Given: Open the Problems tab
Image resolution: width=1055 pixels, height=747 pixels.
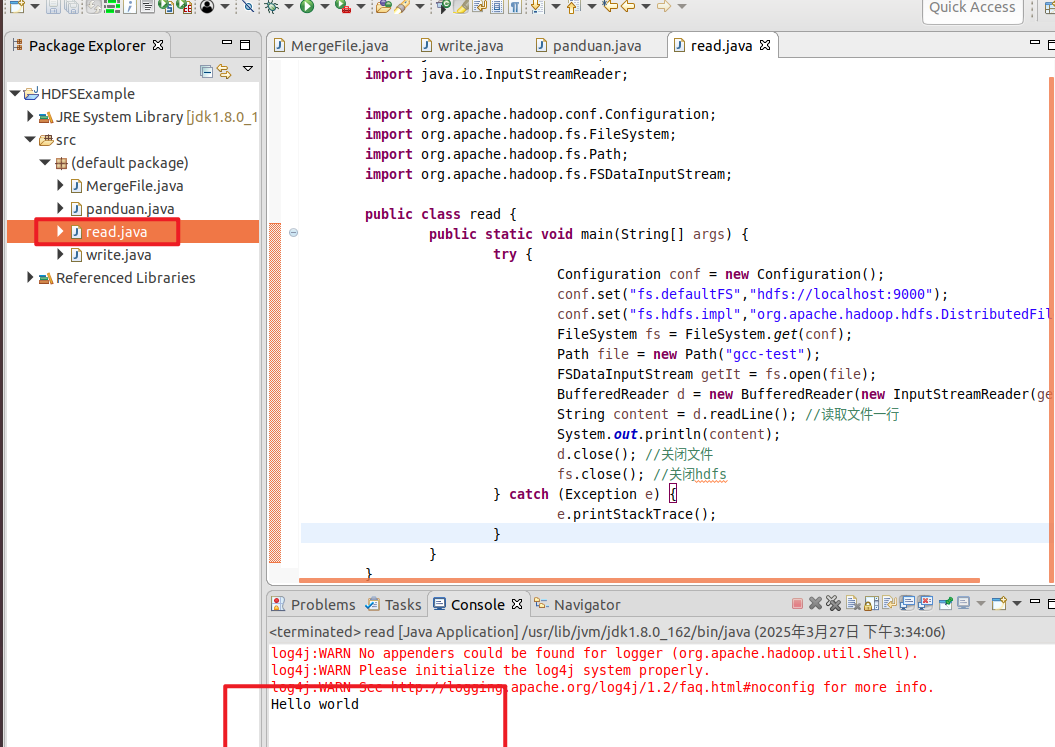Looking at the screenshot, I should click(322, 604).
